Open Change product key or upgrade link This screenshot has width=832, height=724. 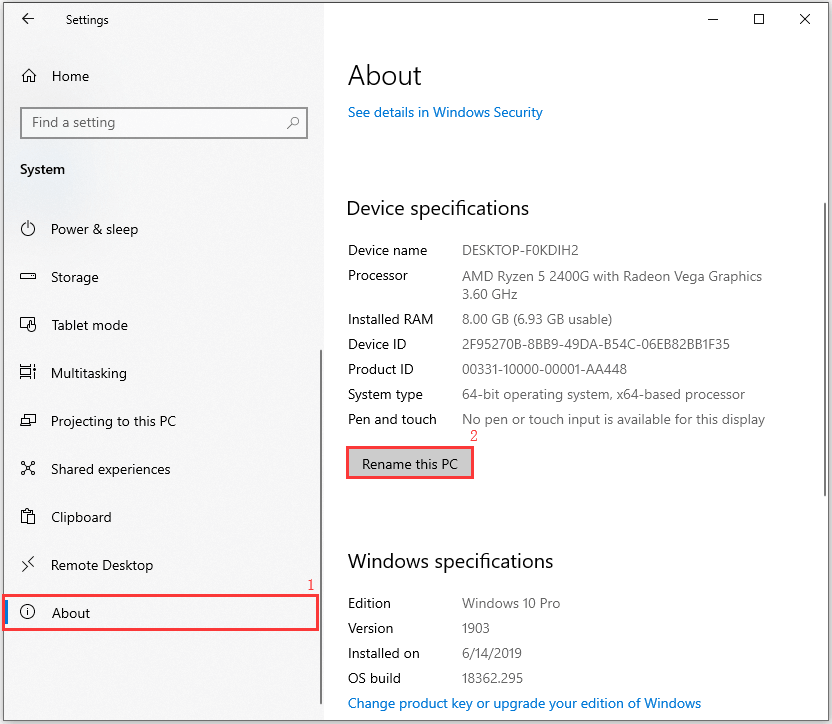[x=524, y=703]
